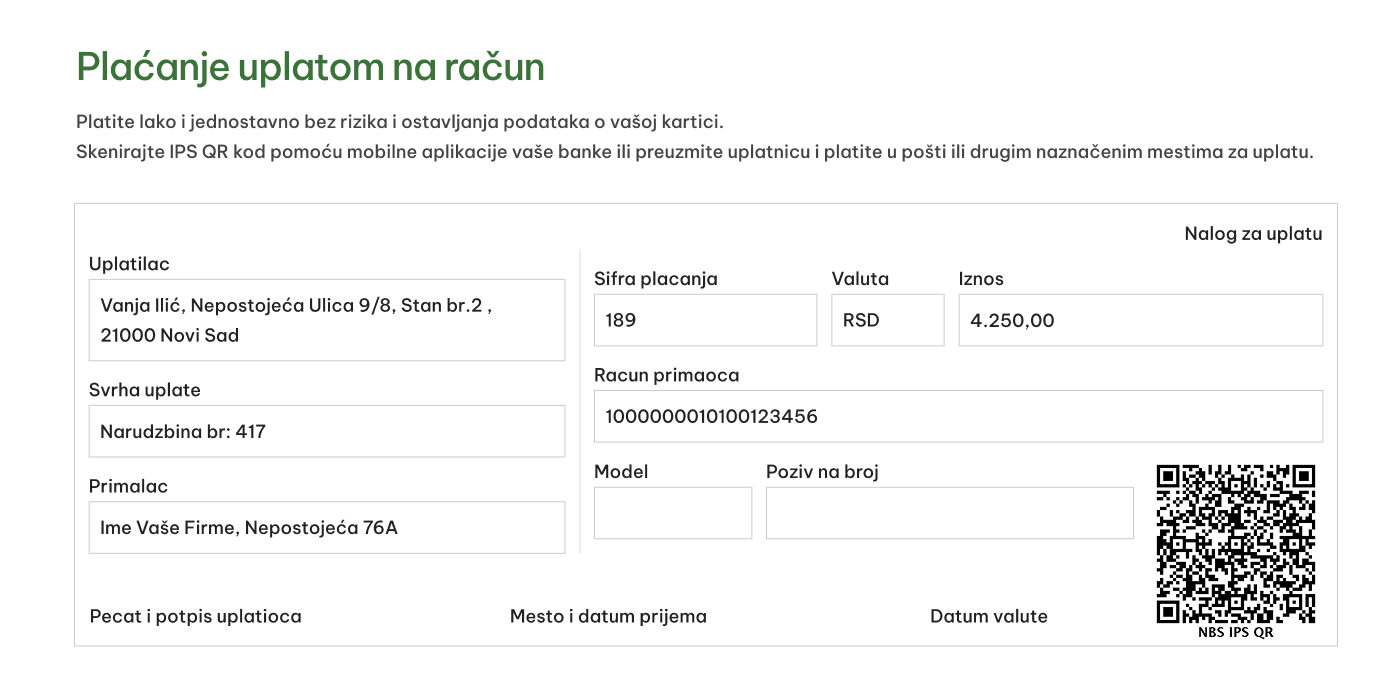The width and height of the screenshot is (1400, 690).
Task: Click the Uplatilac name input field
Action: (326, 319)
